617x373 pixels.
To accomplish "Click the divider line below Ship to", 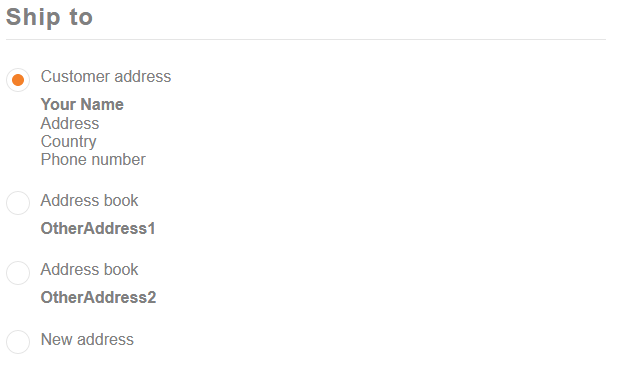I will pyautogui.click(x=306, y=39).
